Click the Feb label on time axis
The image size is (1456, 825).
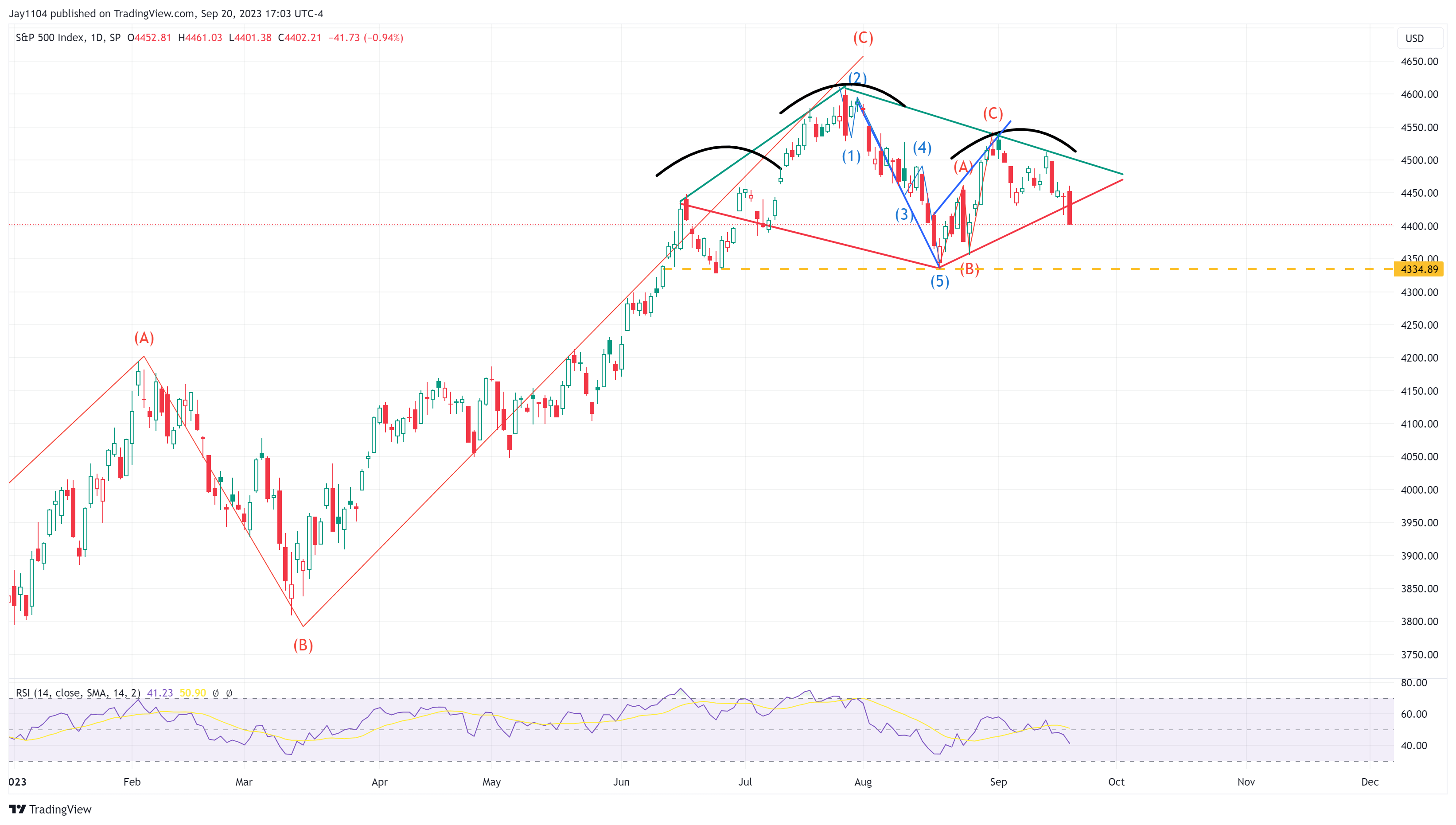[x=132, y=782]
